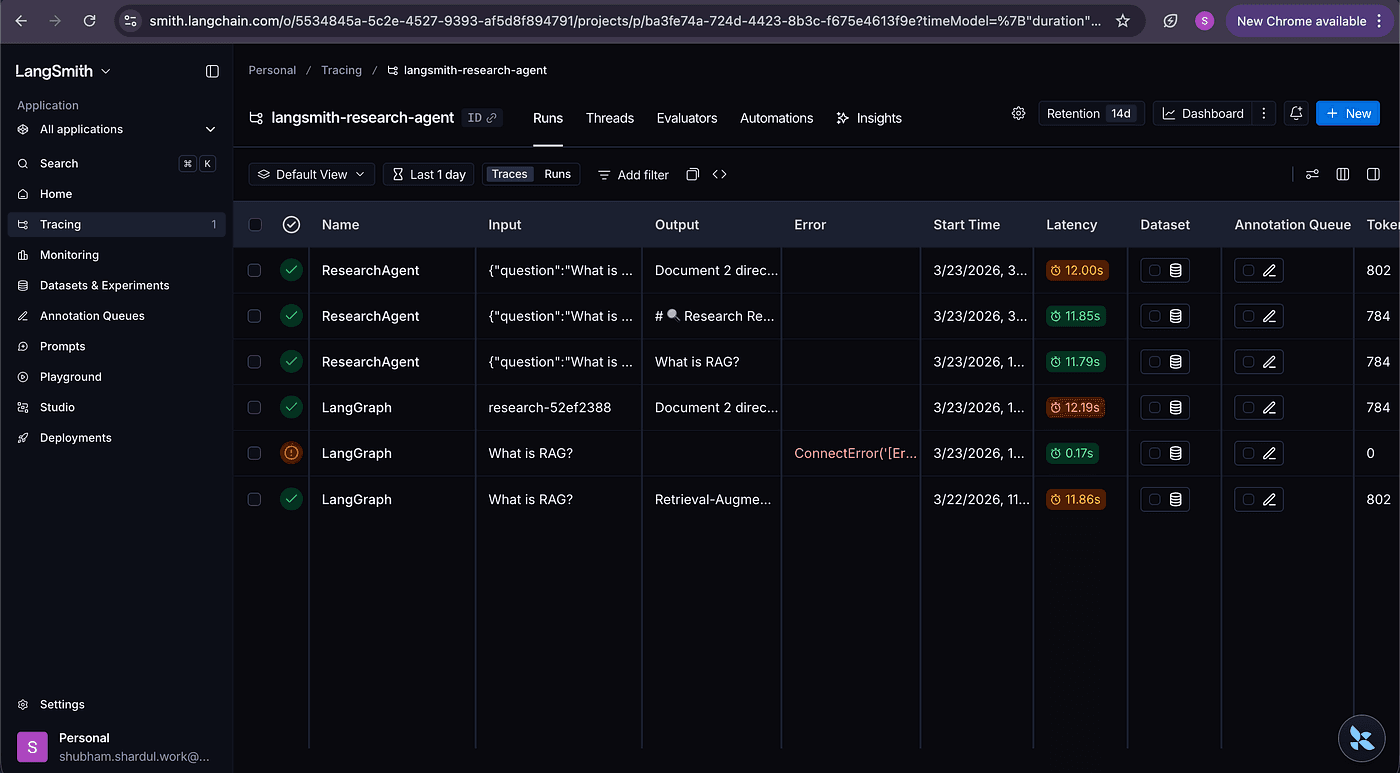The image size is (1400, 773).
Task: Bookmark this page with the star icon
Action: point(1122,20)
